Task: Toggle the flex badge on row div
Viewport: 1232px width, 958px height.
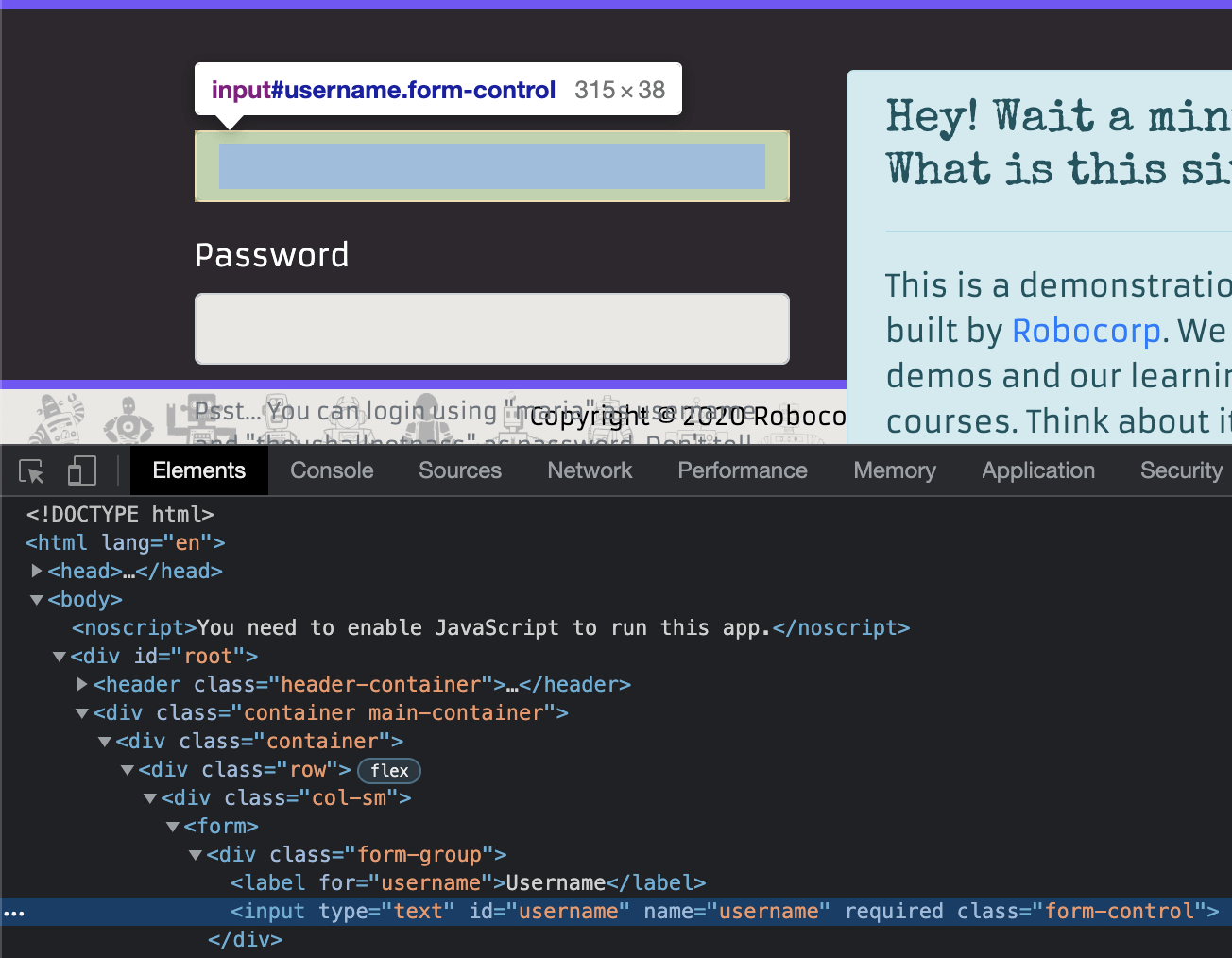Action: pyautogui.click(x=389, y=771)
